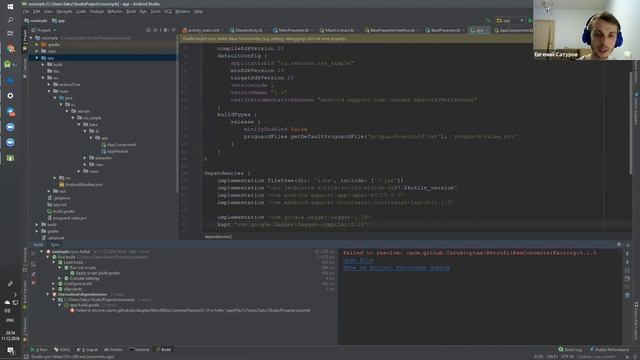Click the Project panel settings gear icon

tap(165, 30)
